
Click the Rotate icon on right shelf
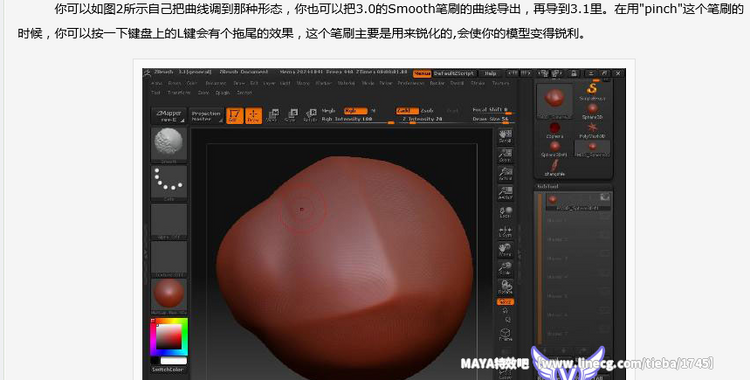coord(505,287)
